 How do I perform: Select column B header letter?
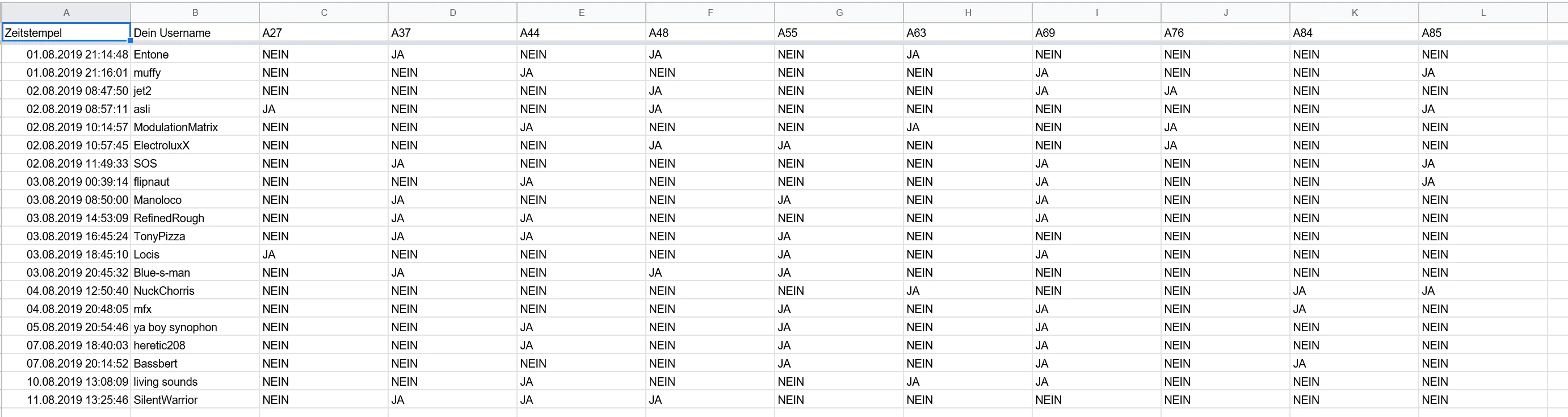pos(195,12)
